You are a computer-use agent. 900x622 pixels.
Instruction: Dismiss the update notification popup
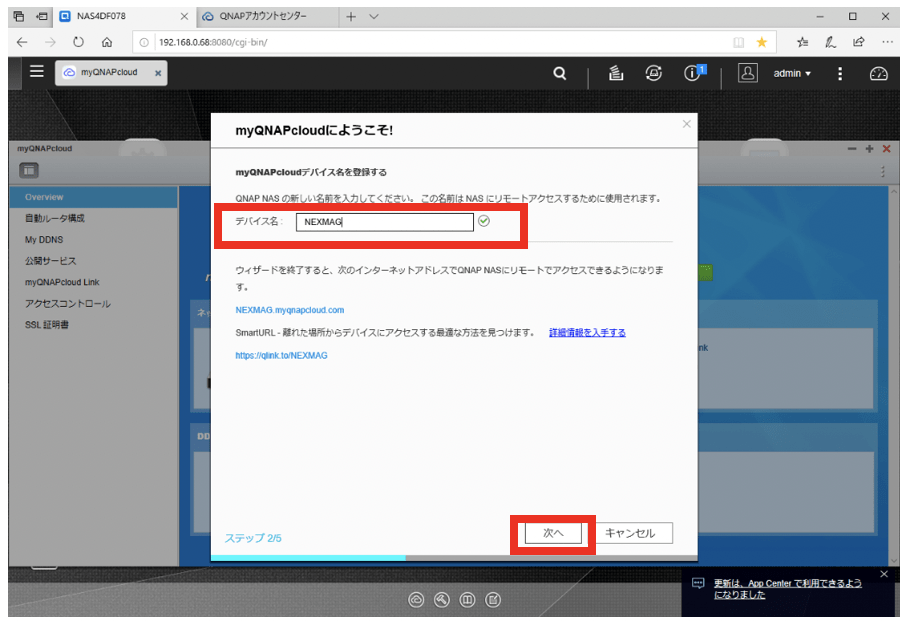click(x=884, y=574)
